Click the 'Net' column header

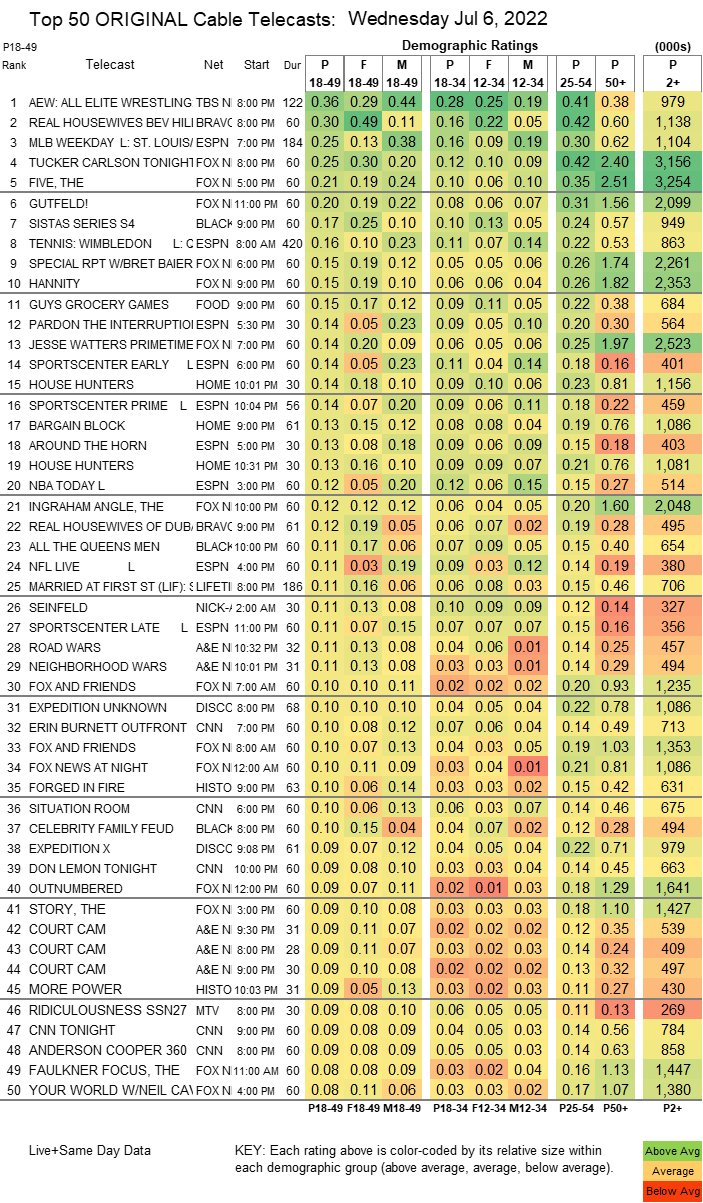213,64
